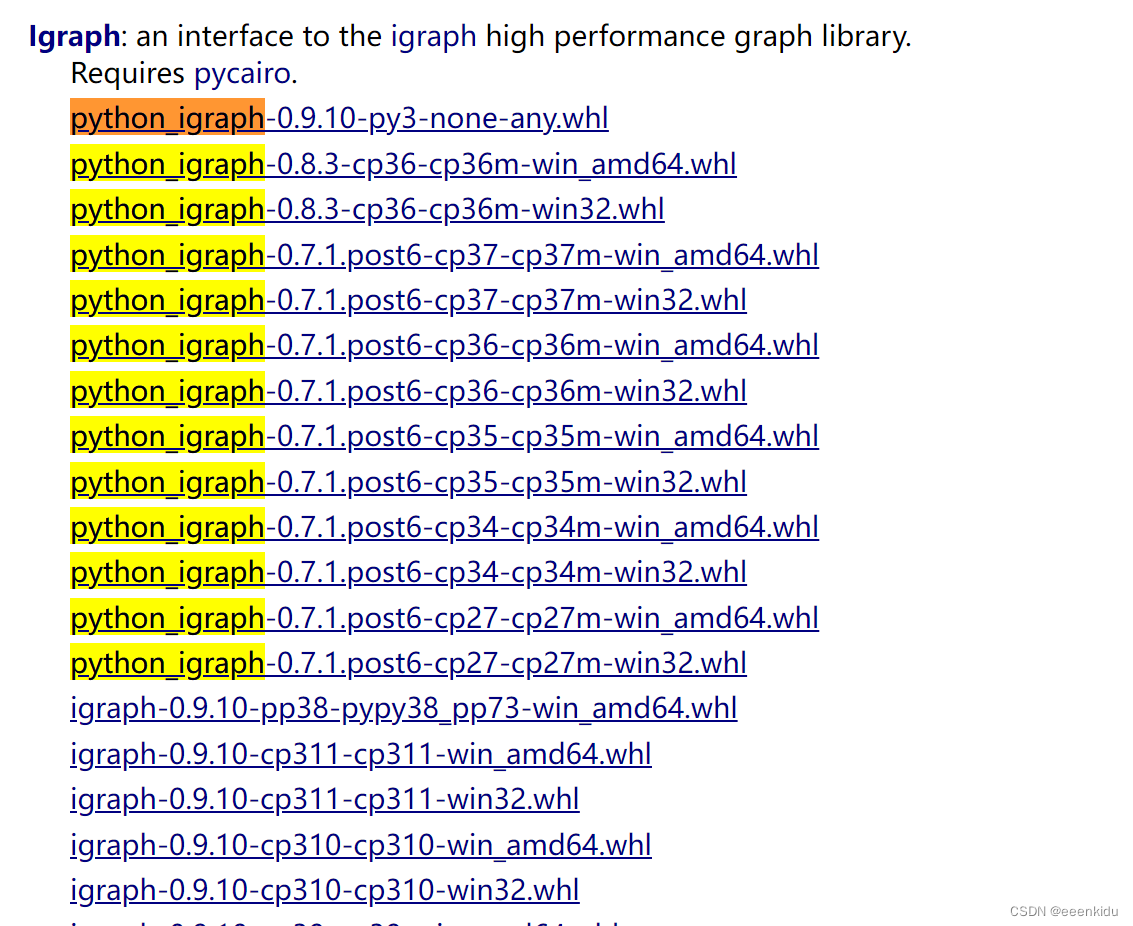The image size is (1133, 926).
Task: Click the pycairo requirement link
Action: (241, 72)
